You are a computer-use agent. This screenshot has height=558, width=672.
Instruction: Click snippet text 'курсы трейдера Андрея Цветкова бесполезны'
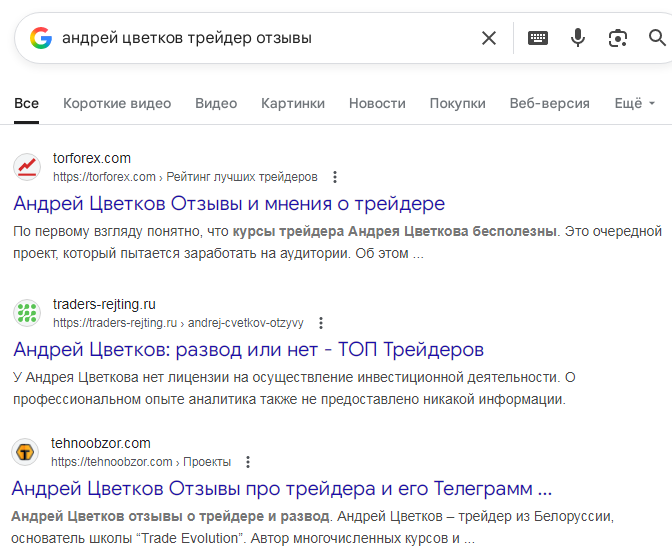click(394, 231)
